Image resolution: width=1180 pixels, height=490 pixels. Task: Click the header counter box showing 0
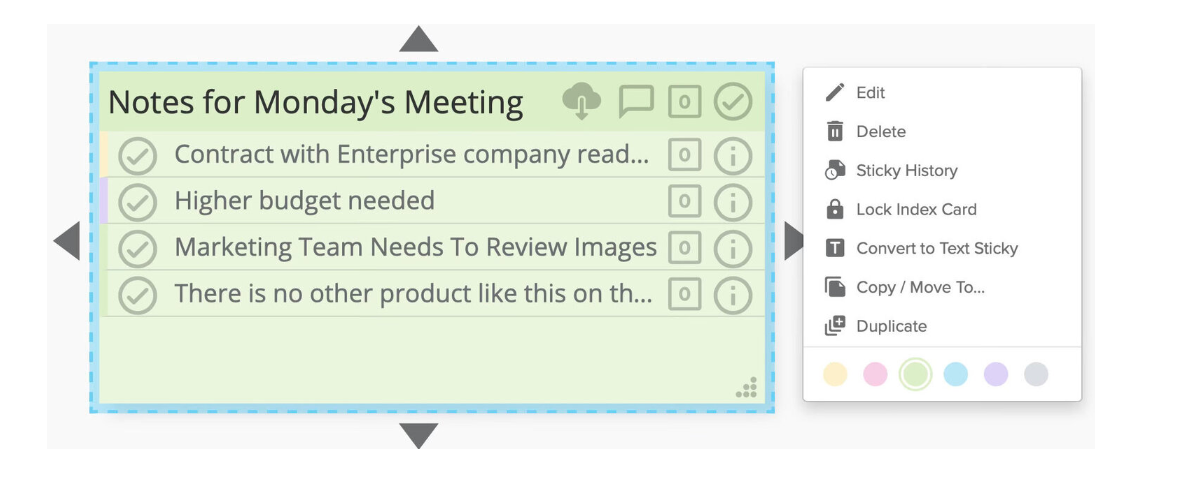click(684, 102)
